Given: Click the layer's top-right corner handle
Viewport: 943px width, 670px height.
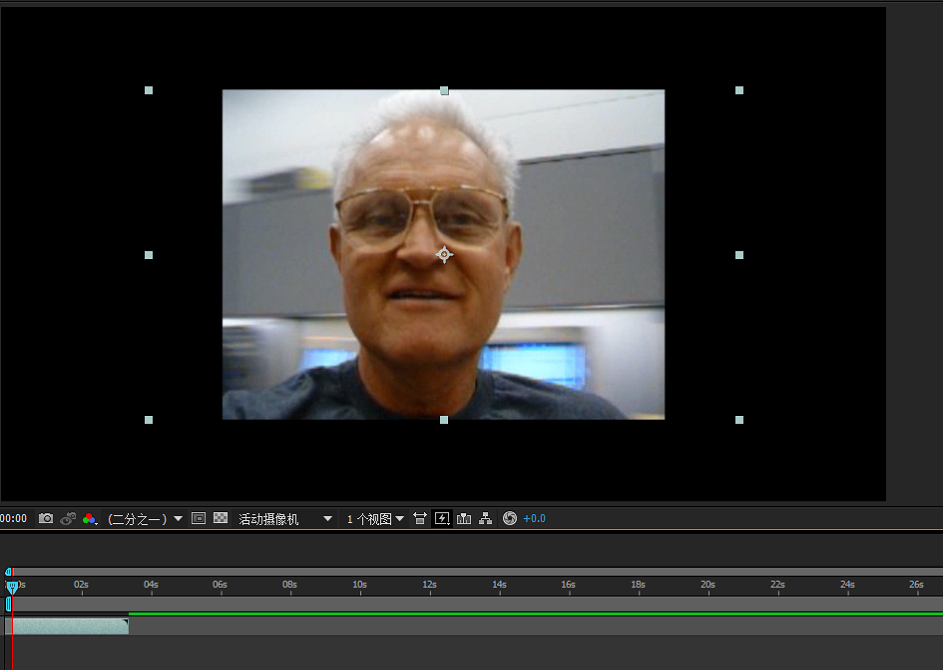Looking at the screenshot, I should coord(739,90).
